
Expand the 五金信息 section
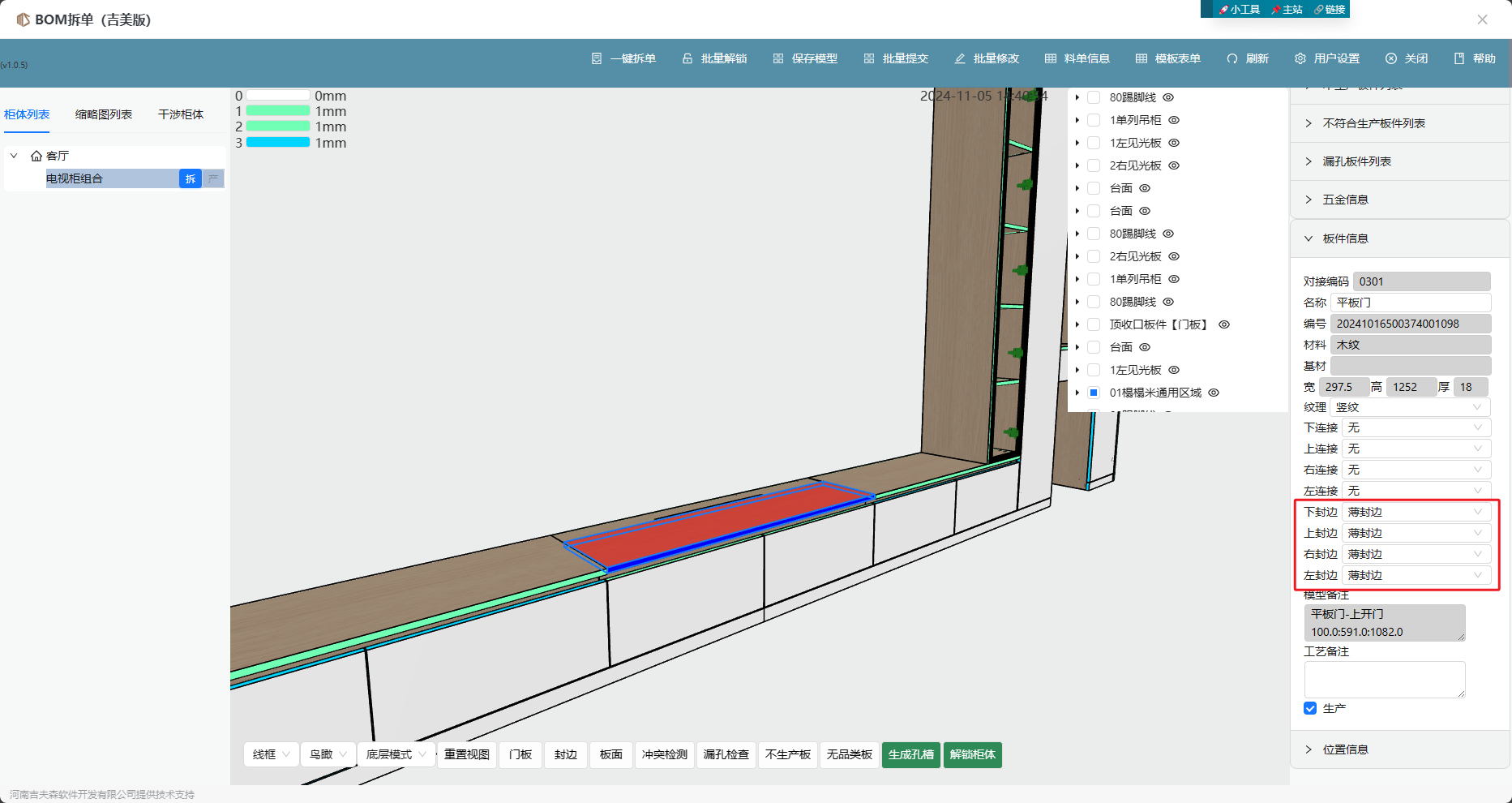pyautogui.click(x=1346, y=200)
